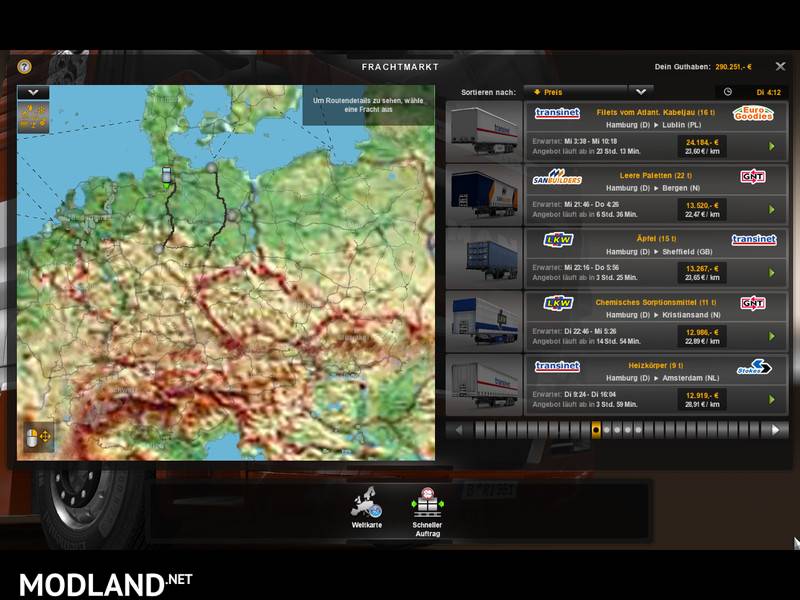Image resolution: width=800 pixels, height=600 pixels.
Task: Go to previous job page arrow
Action: (459, 430)
